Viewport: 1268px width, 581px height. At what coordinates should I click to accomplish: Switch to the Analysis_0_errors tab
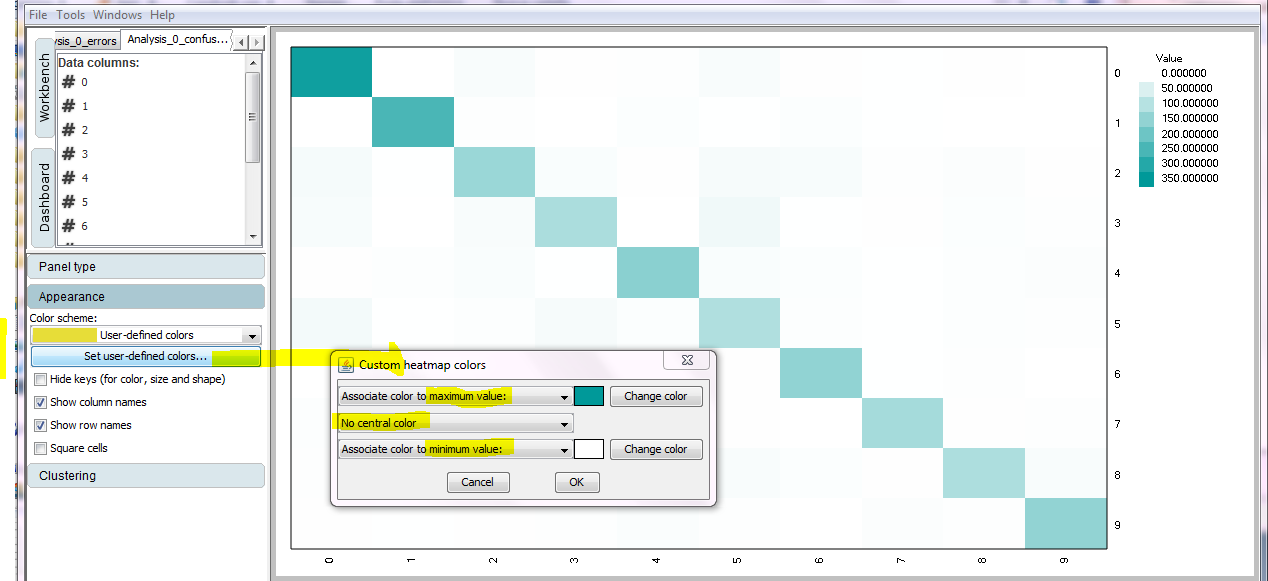point(86,41)
